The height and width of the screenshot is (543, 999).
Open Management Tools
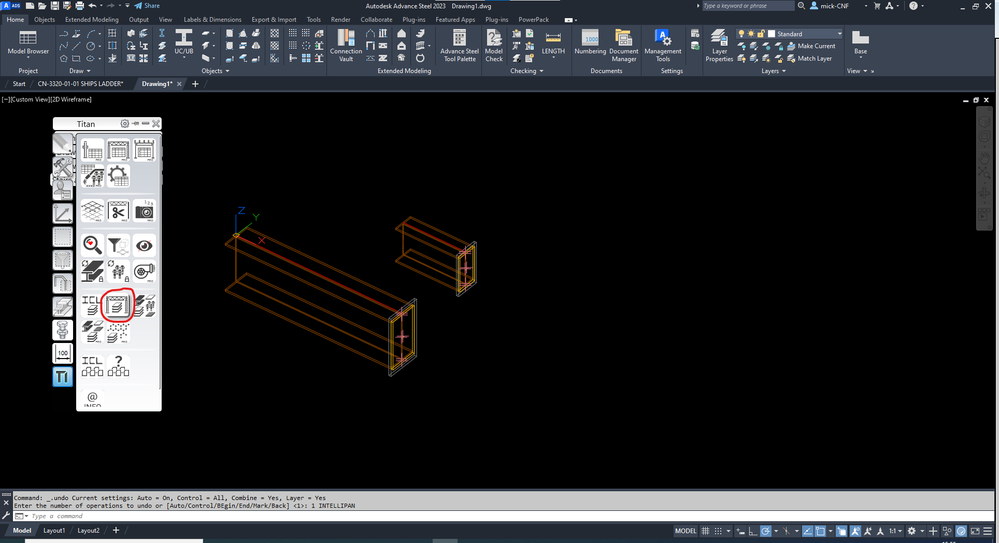(x=663, y=45)
